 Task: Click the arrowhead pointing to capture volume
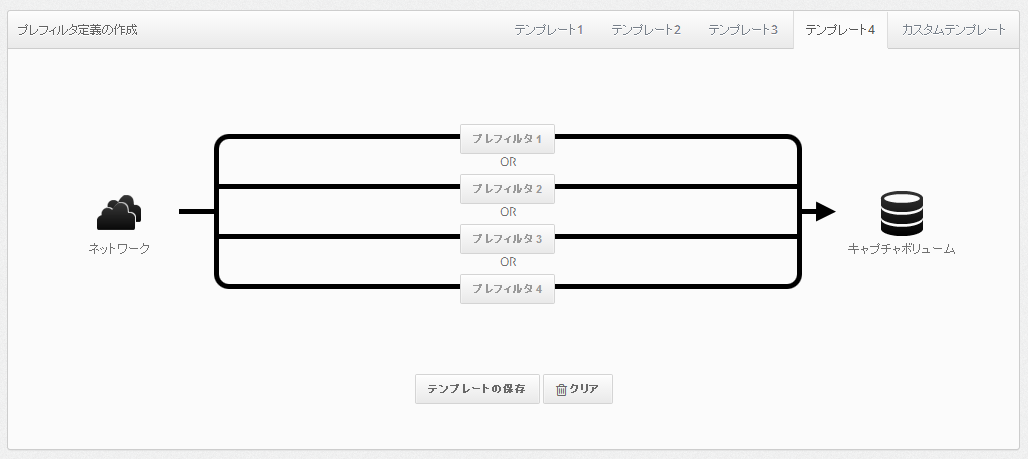coord(825,212)
